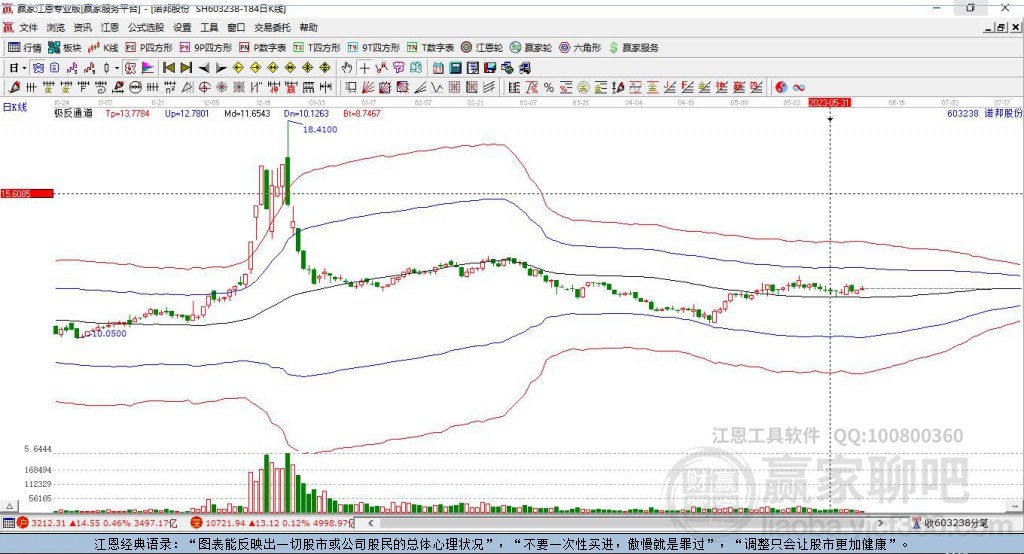Click the horizontal scrollbar left arrow

point(370,523)
